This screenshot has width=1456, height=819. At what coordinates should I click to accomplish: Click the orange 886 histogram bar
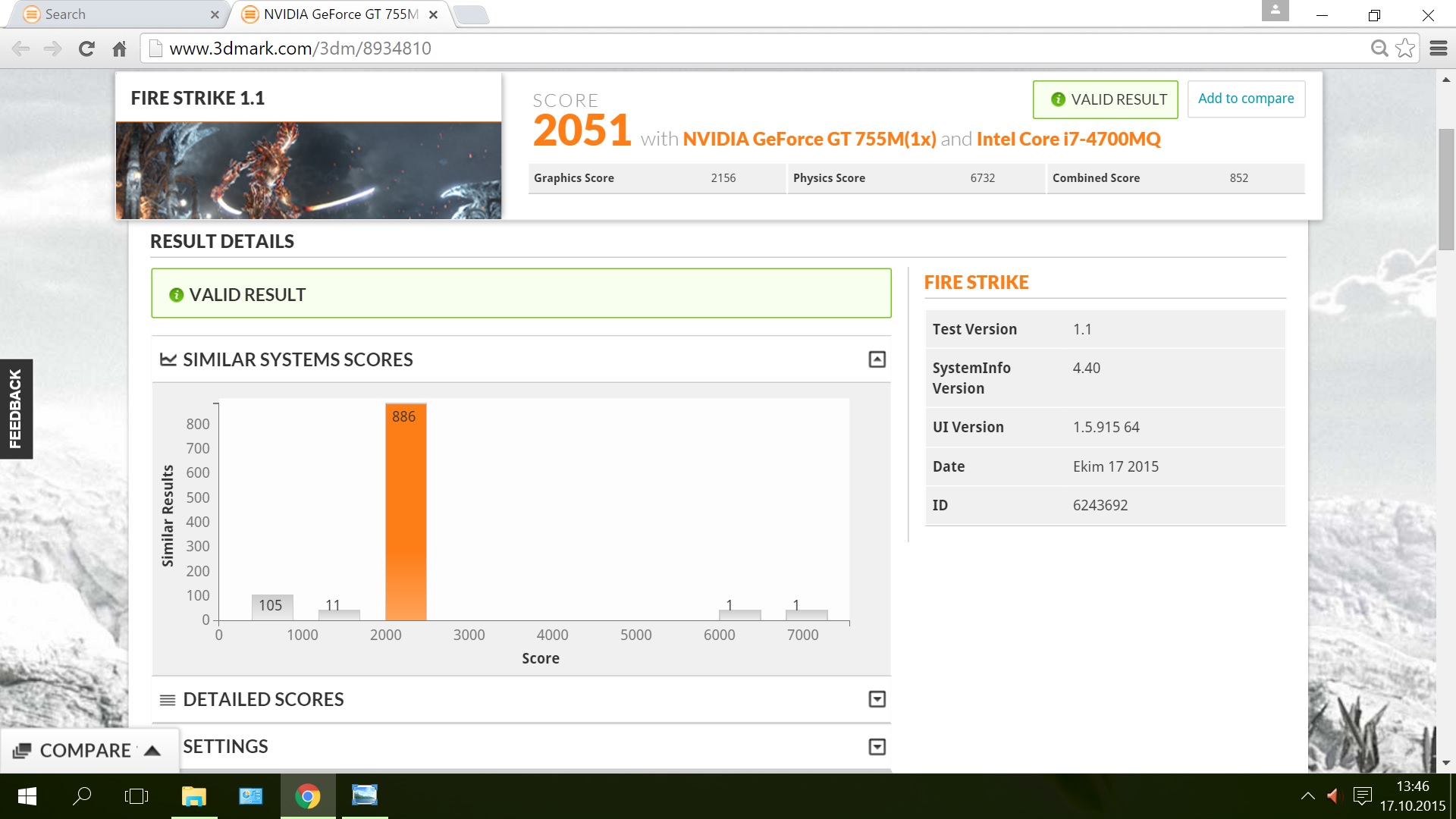tap(406, 512)
